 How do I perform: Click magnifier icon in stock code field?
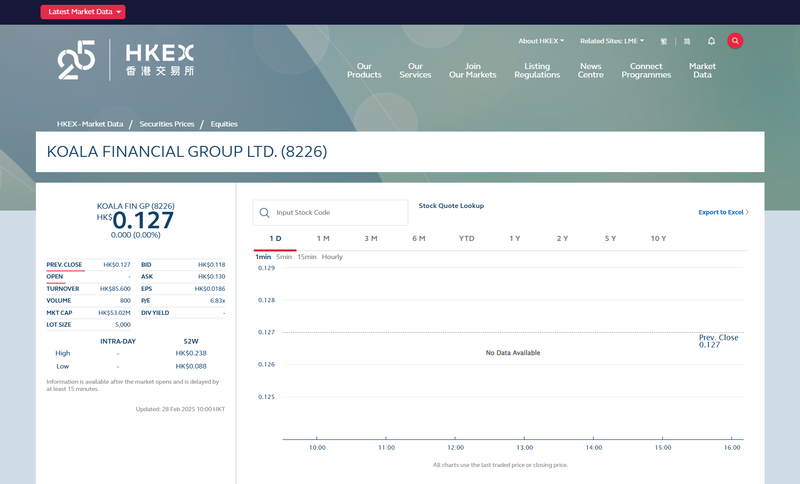[x=264, y=213]
